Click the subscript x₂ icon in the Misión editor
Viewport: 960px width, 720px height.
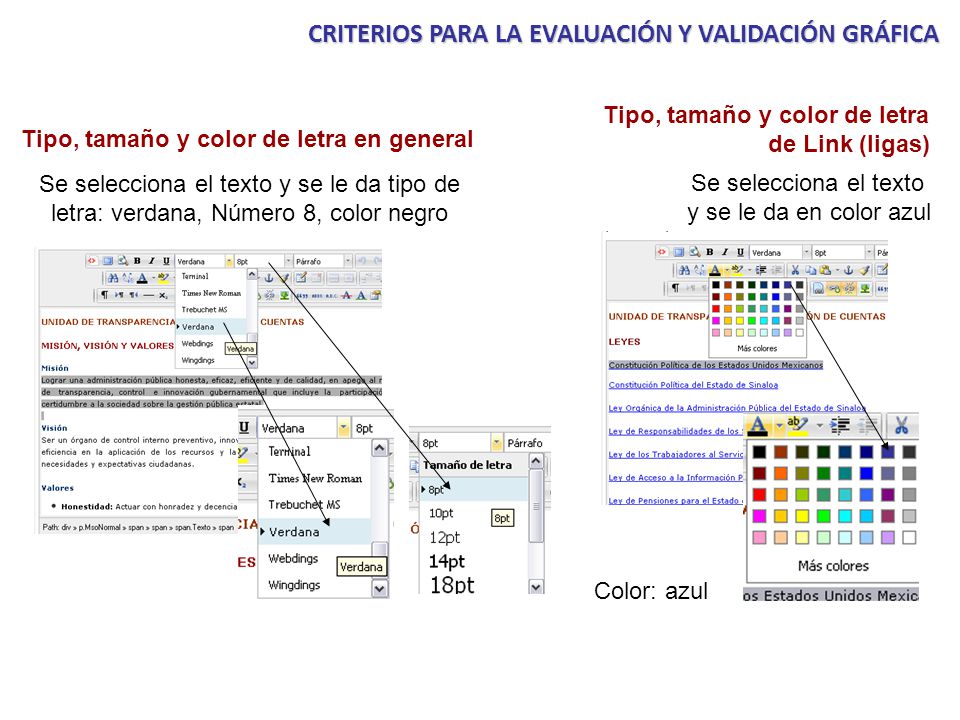tap(163, 295)
